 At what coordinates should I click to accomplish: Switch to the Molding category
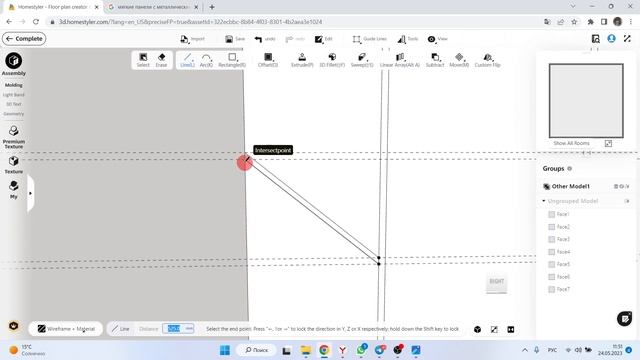(x=13, y=85)
